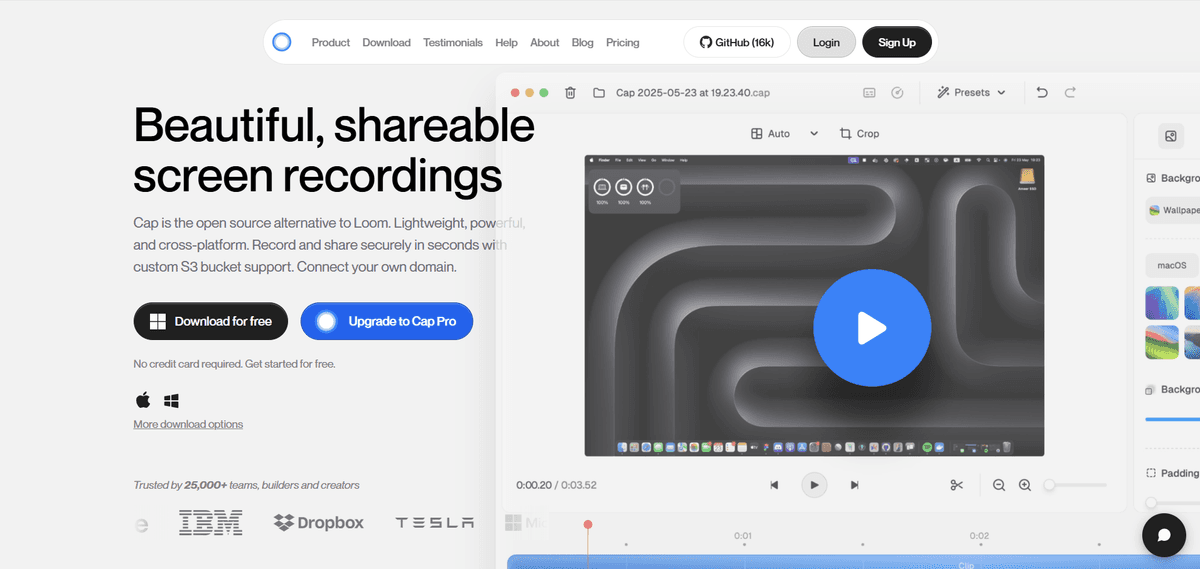Screen dimensions: 1200x569
Task: Open the chat support bubble
Action: 1163,535
